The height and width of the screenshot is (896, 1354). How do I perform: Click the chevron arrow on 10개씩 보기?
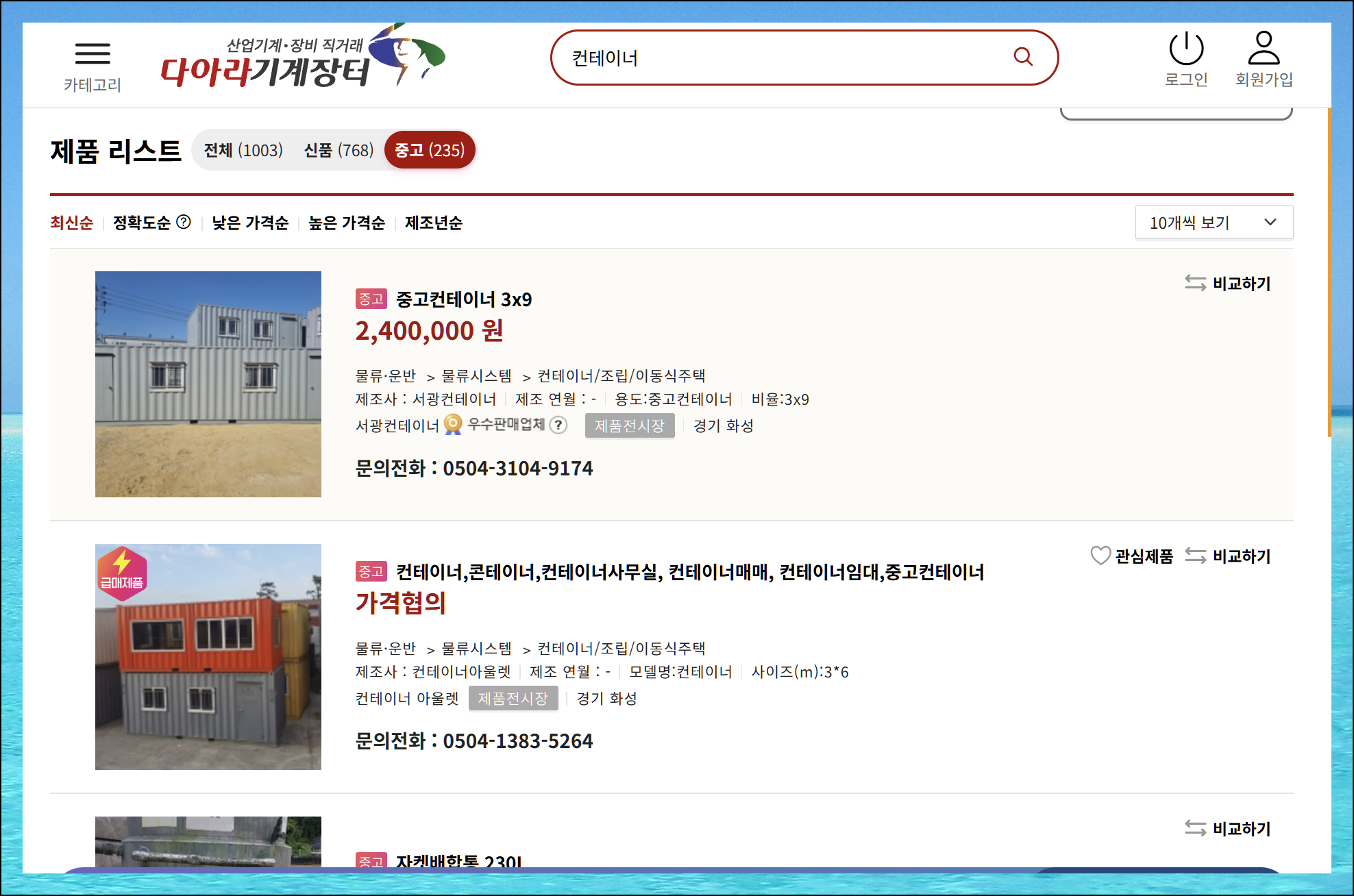pyautogui.click(x=1270, y=223)
